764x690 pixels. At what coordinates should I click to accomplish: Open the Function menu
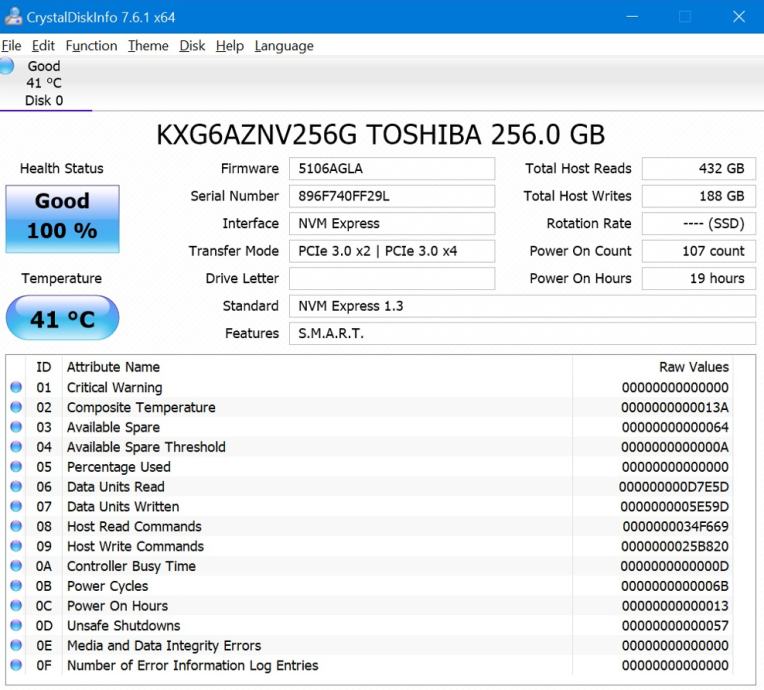point(91,46)
